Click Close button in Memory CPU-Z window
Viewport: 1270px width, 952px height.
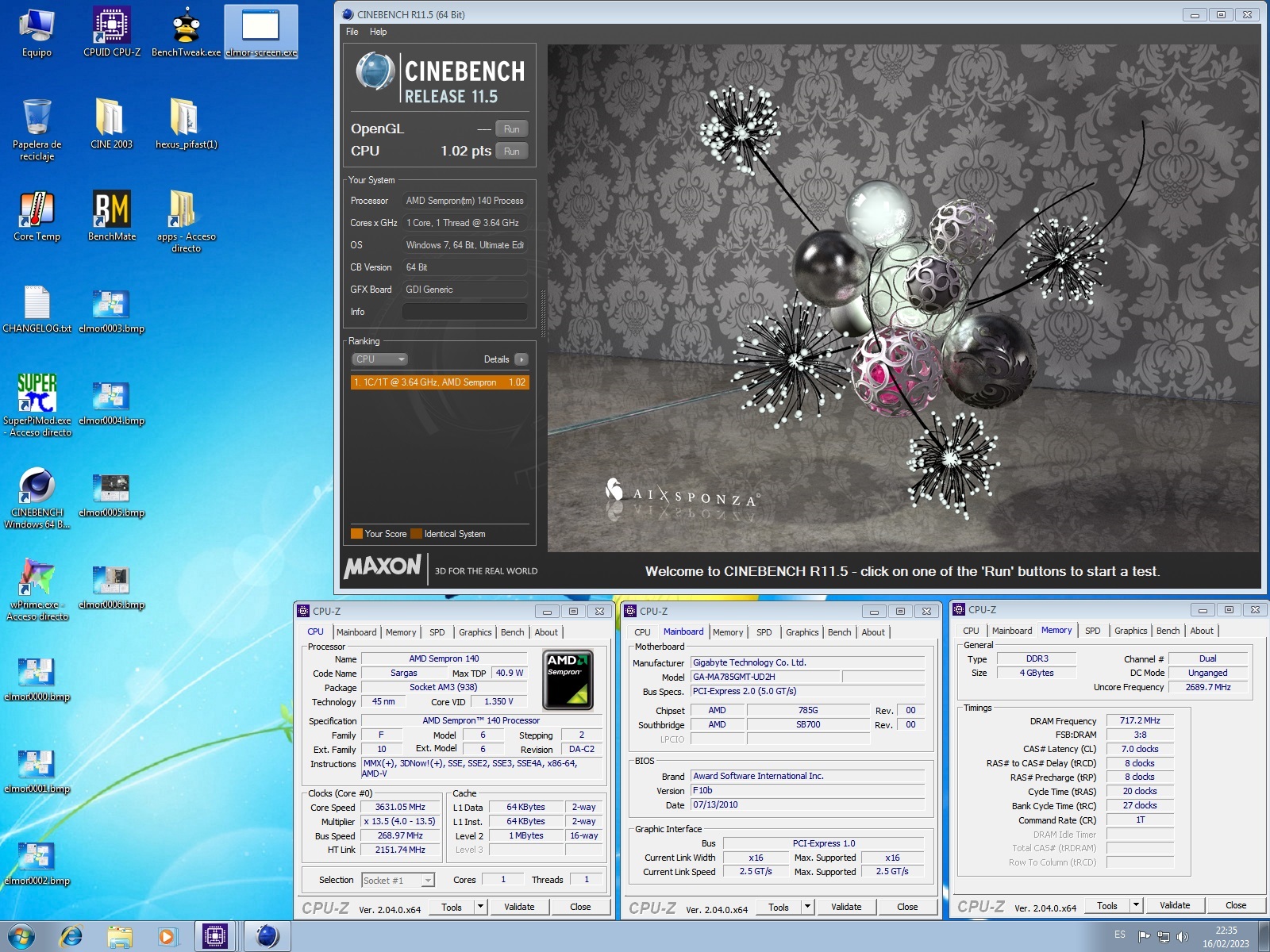click(x=1236, y=905)
